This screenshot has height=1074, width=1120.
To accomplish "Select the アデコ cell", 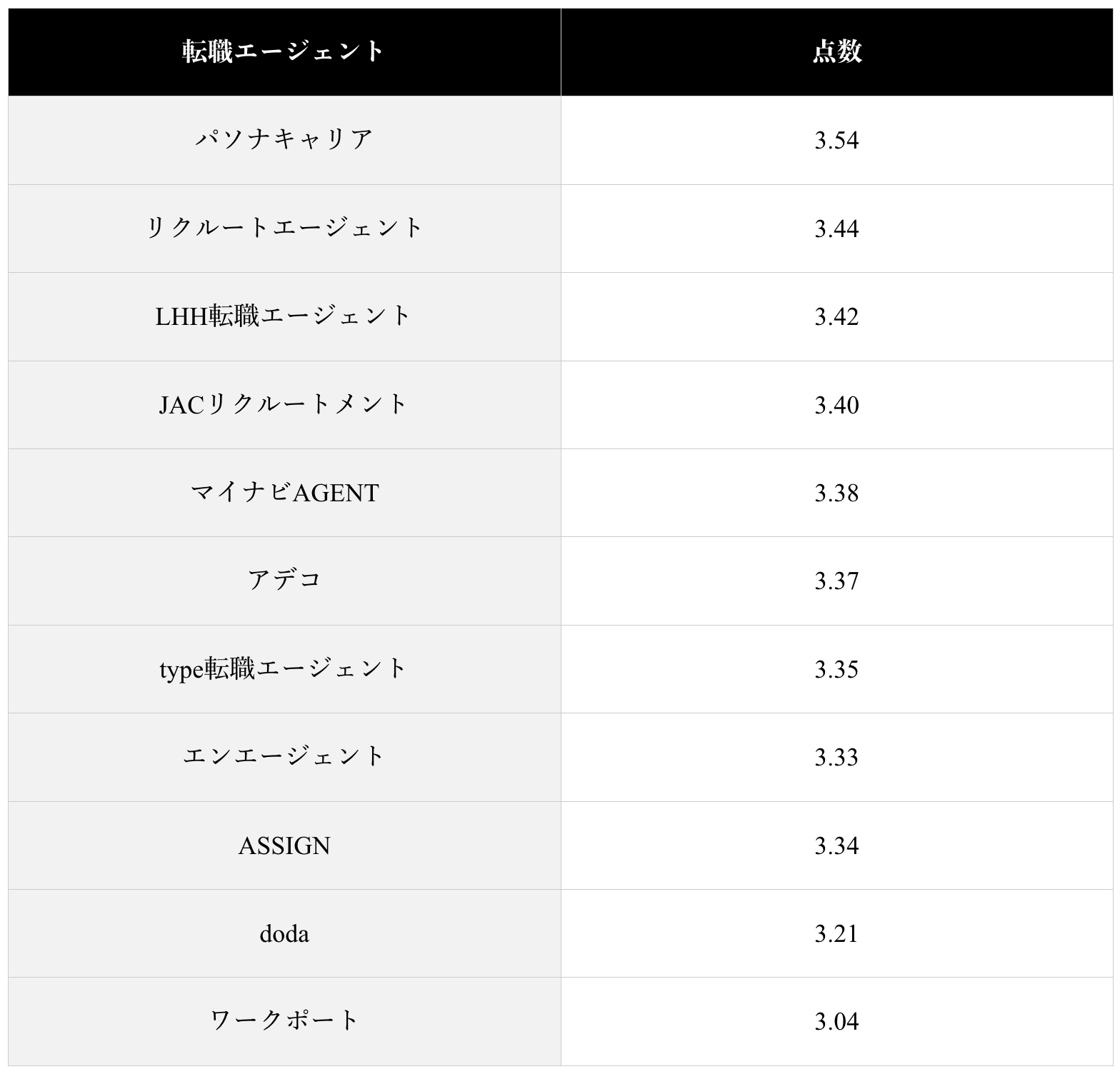I will pos(284,580).
